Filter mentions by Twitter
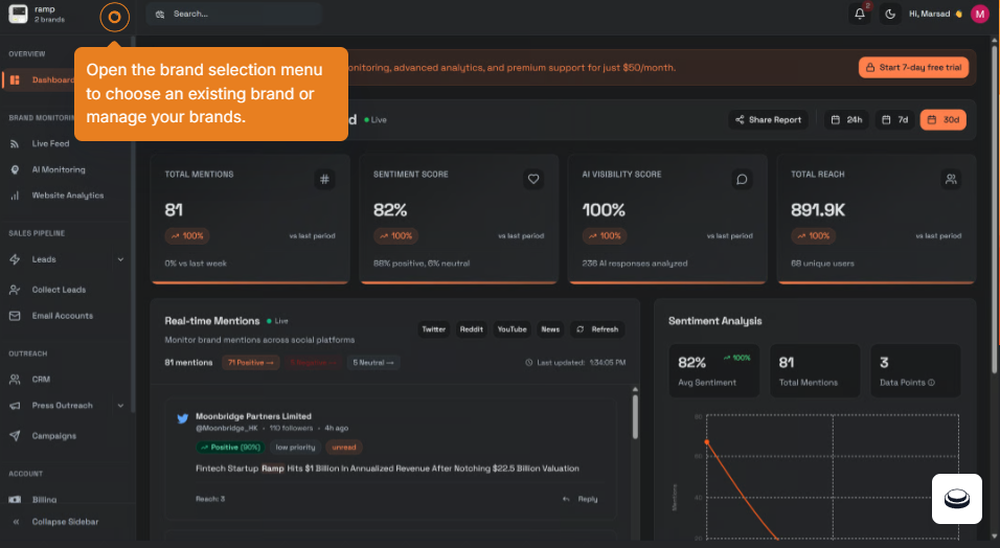This screenshot has height=548, width=1000. (434, 329)
